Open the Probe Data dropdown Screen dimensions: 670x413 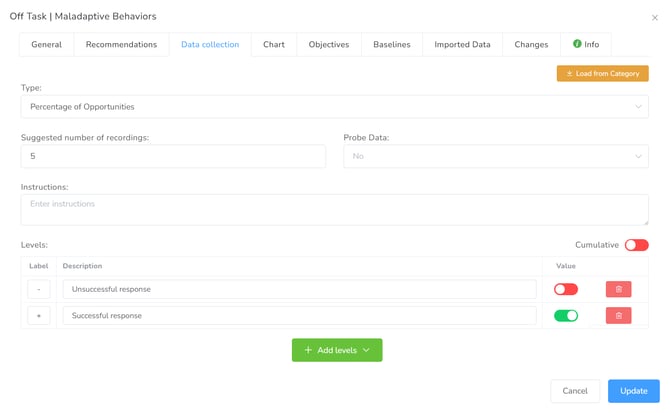[x=495, y=156]
